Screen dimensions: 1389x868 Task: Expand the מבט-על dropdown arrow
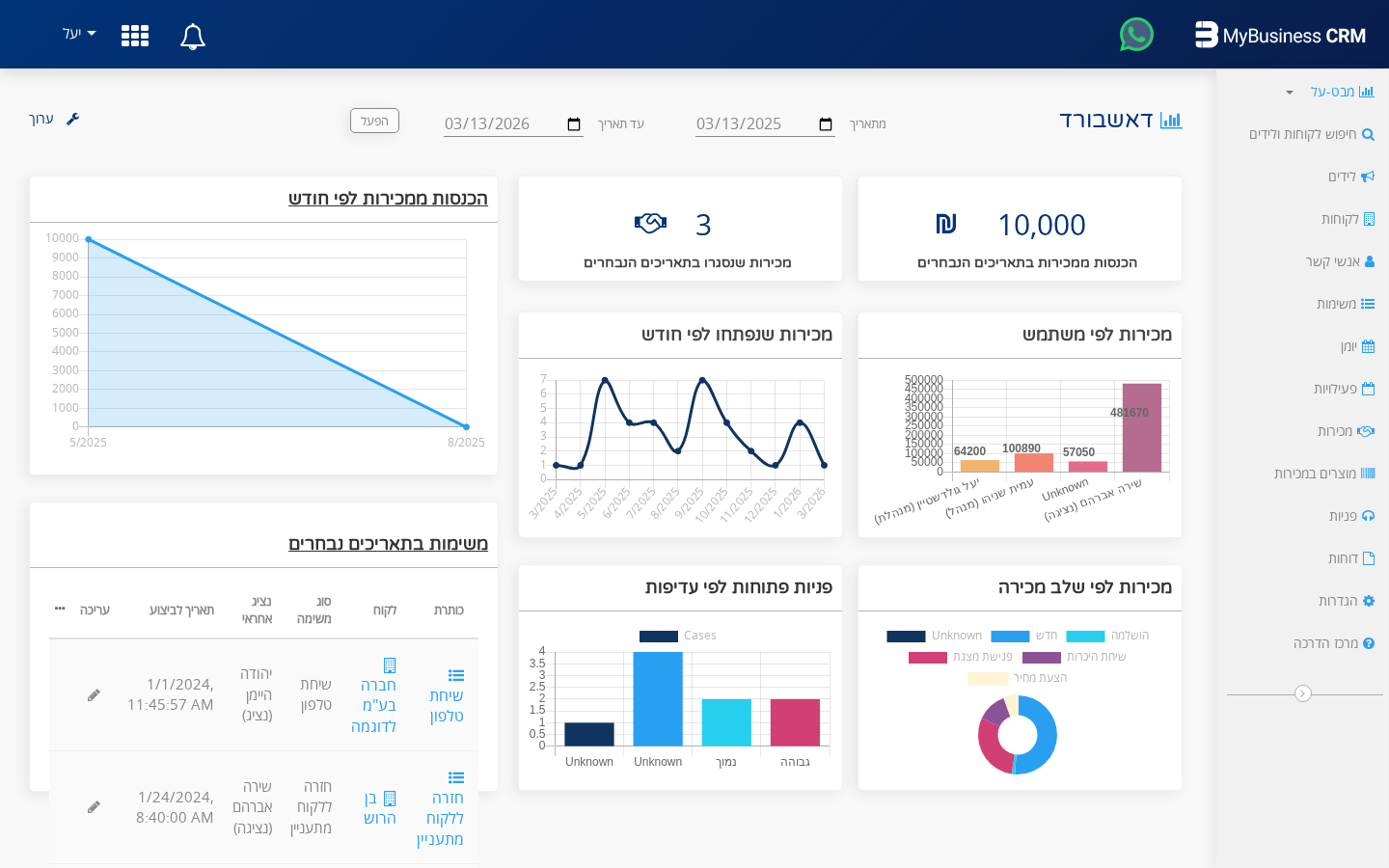[1288, 92]
